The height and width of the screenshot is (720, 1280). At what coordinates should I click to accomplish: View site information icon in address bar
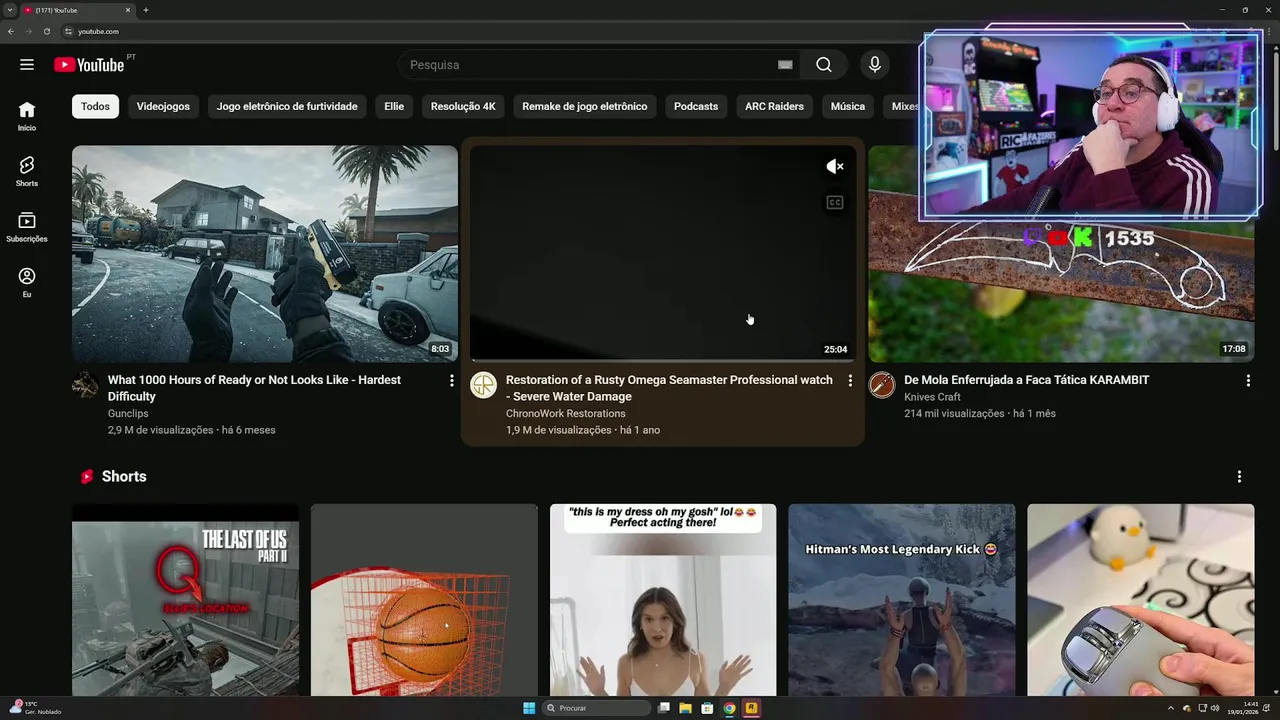(x=68, y=31)
